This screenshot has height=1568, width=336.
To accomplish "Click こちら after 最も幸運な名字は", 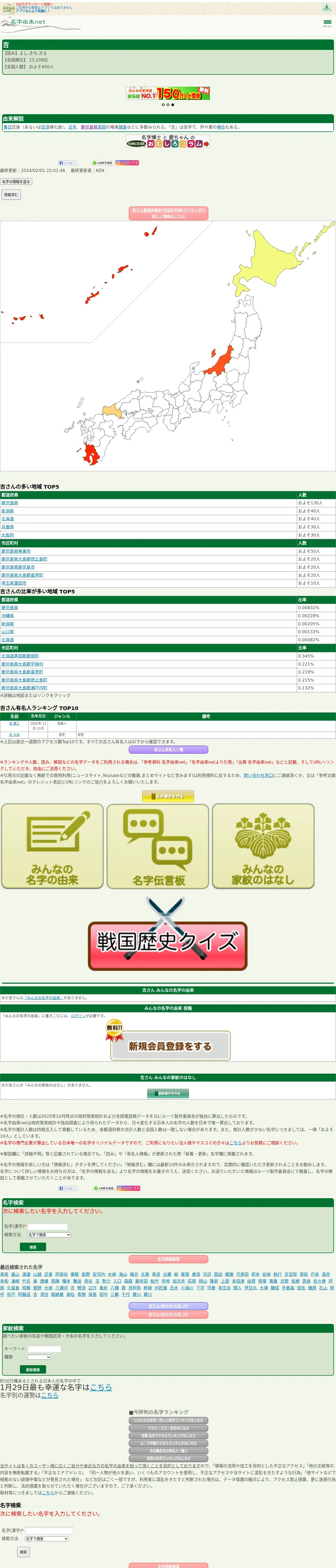I will click(x=101, y=1387).
